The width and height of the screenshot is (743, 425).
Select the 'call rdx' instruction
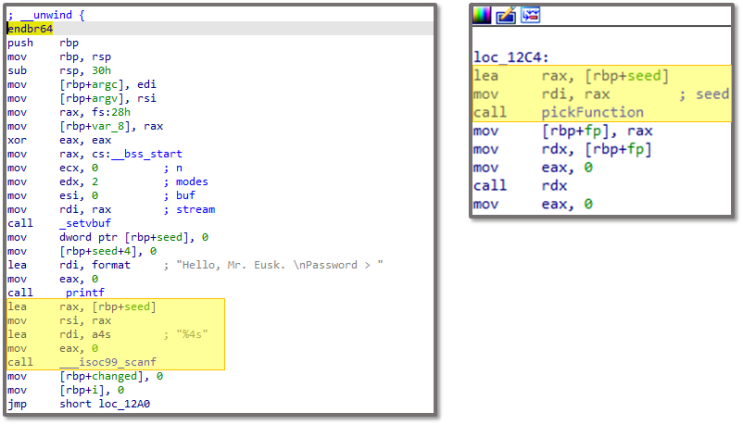point(520,186)
